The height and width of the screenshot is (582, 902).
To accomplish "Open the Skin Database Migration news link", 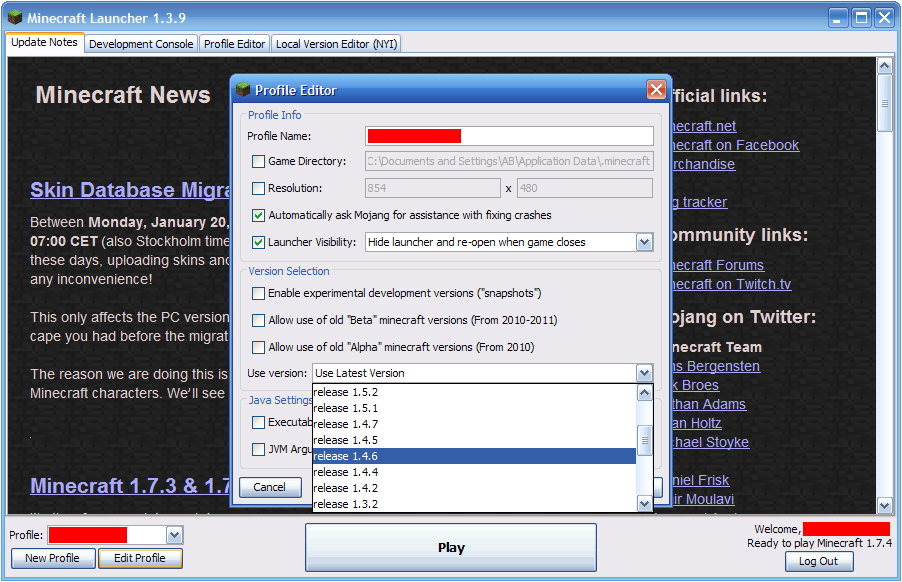I will click(131, 190).
